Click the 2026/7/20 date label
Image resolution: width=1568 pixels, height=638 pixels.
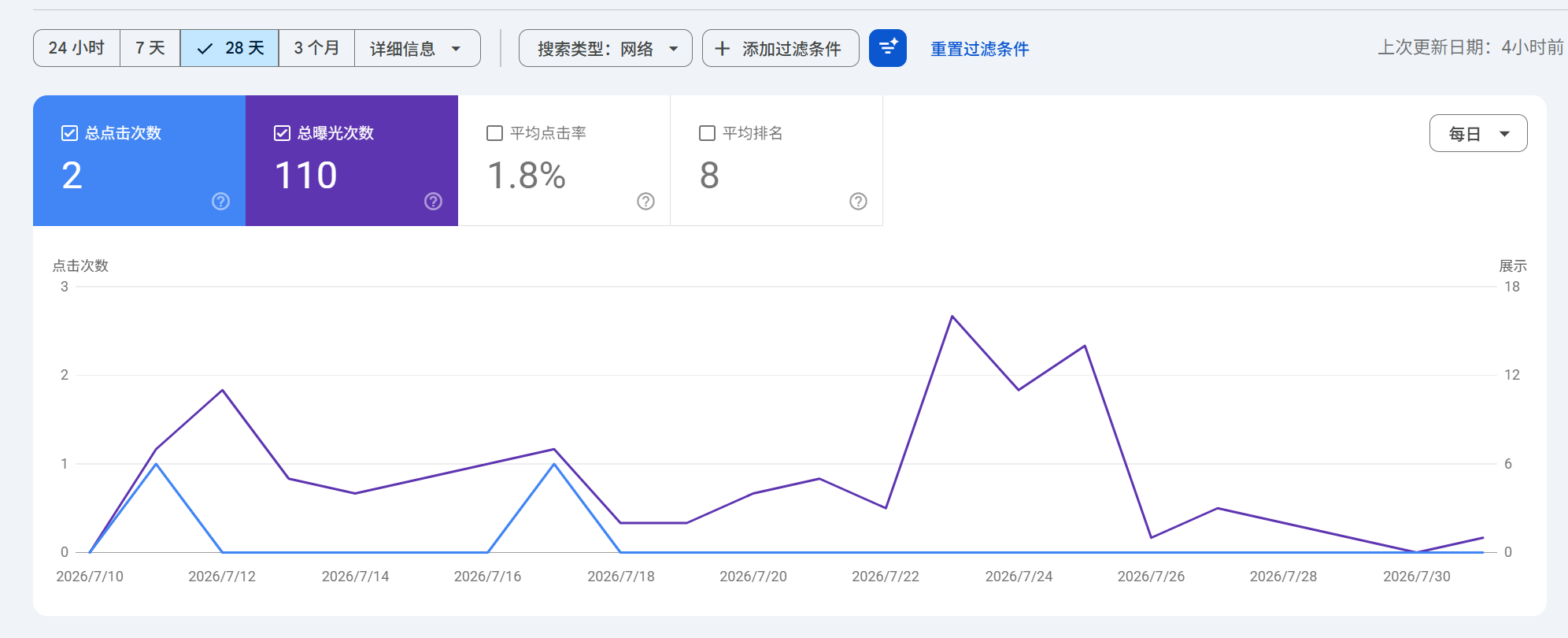753,577
